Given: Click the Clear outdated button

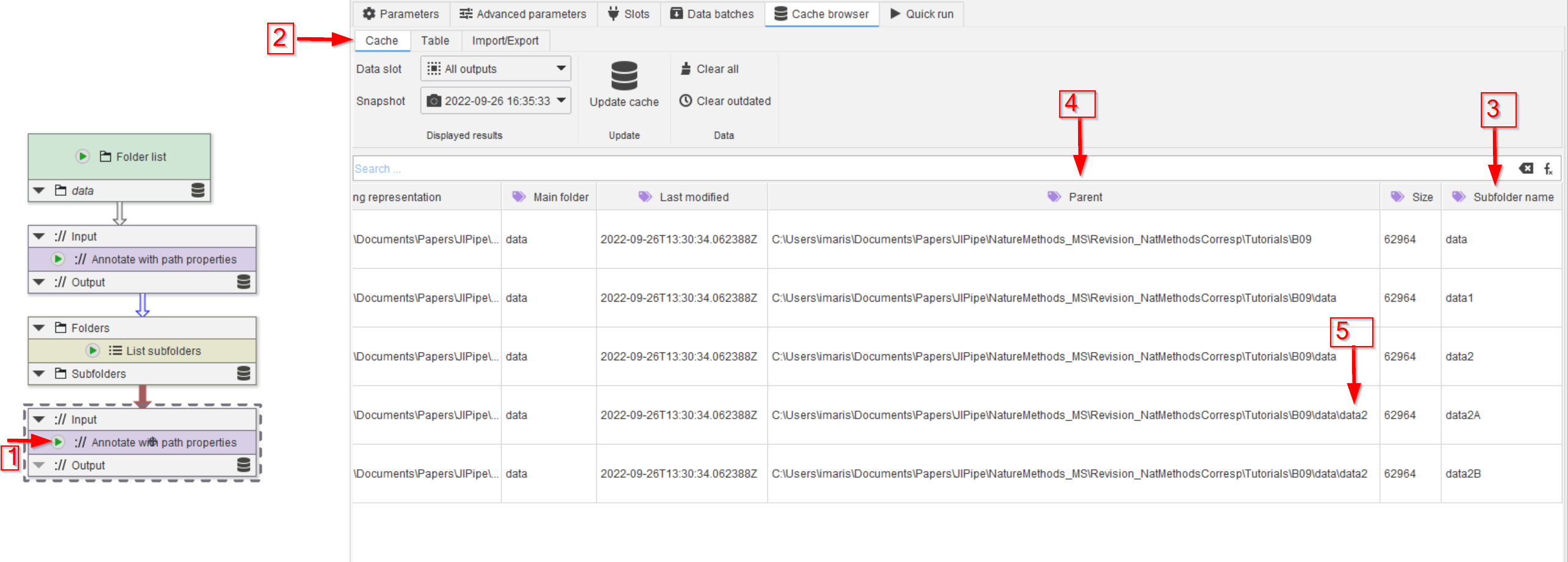Looking at the screenshot, I should click(725, 101).
